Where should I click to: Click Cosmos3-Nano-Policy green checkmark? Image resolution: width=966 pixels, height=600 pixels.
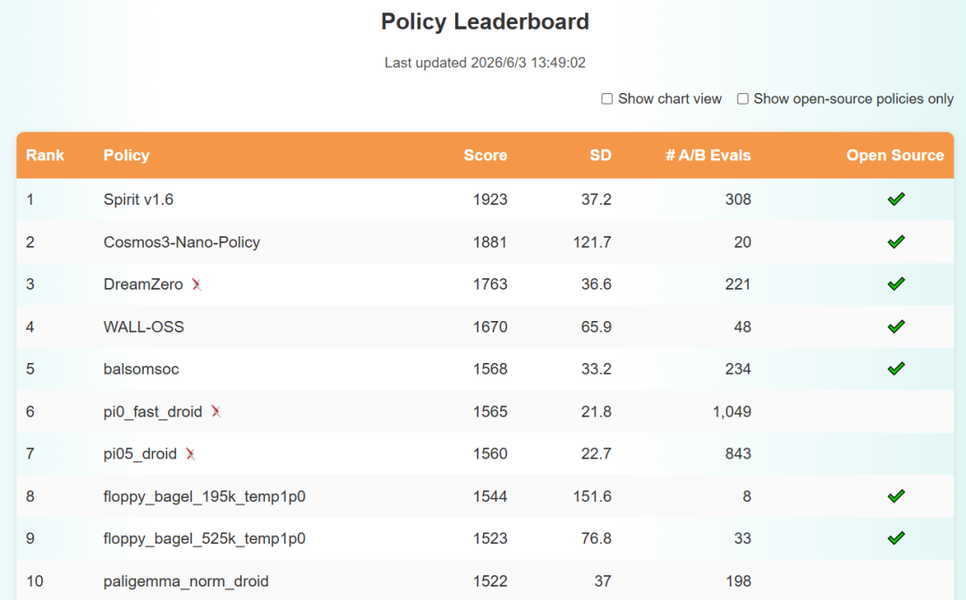(x=896, y=241)
